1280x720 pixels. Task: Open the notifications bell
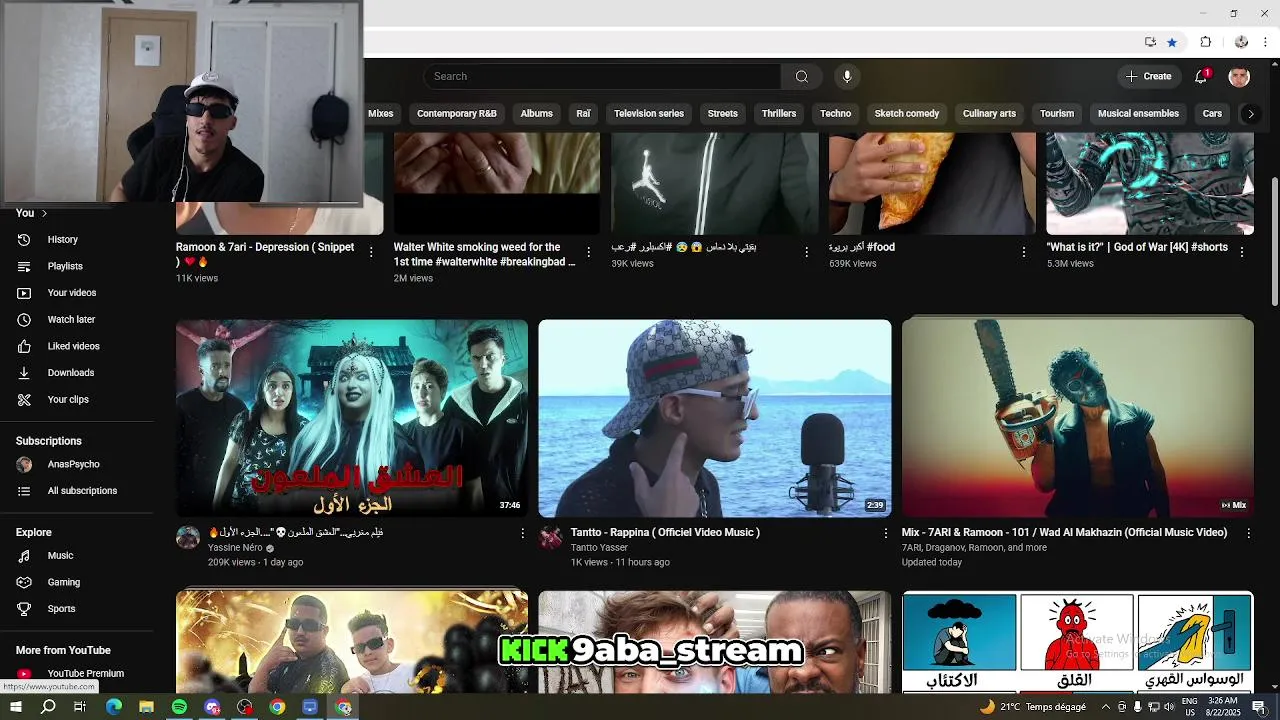click(1201, 76)
